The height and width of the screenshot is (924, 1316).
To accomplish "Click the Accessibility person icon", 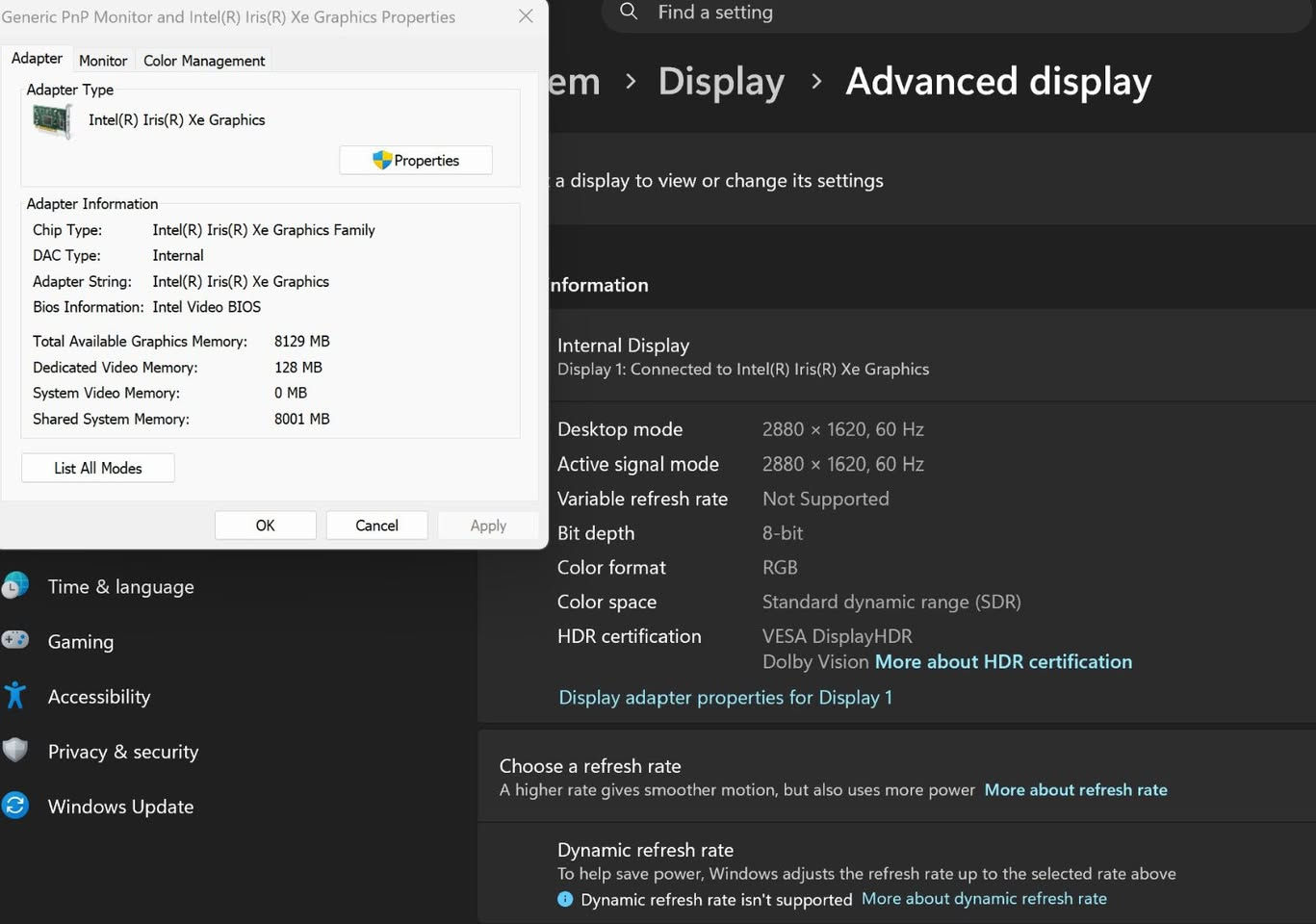I will 14,695.
